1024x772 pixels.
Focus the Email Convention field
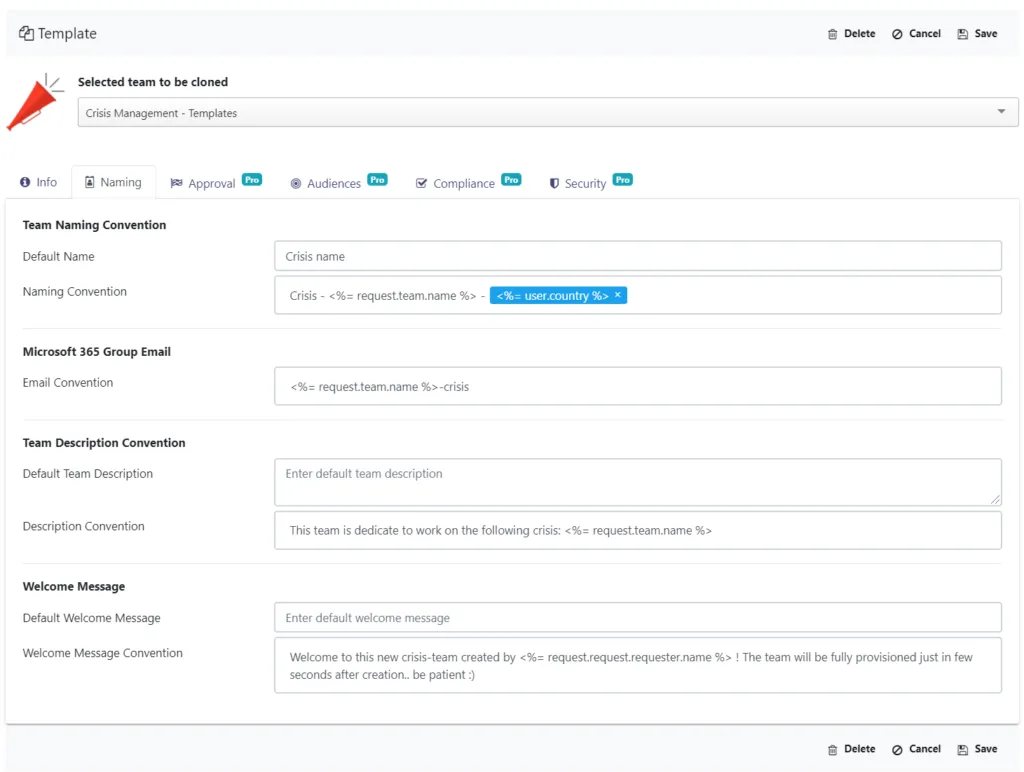click(637, 386)
